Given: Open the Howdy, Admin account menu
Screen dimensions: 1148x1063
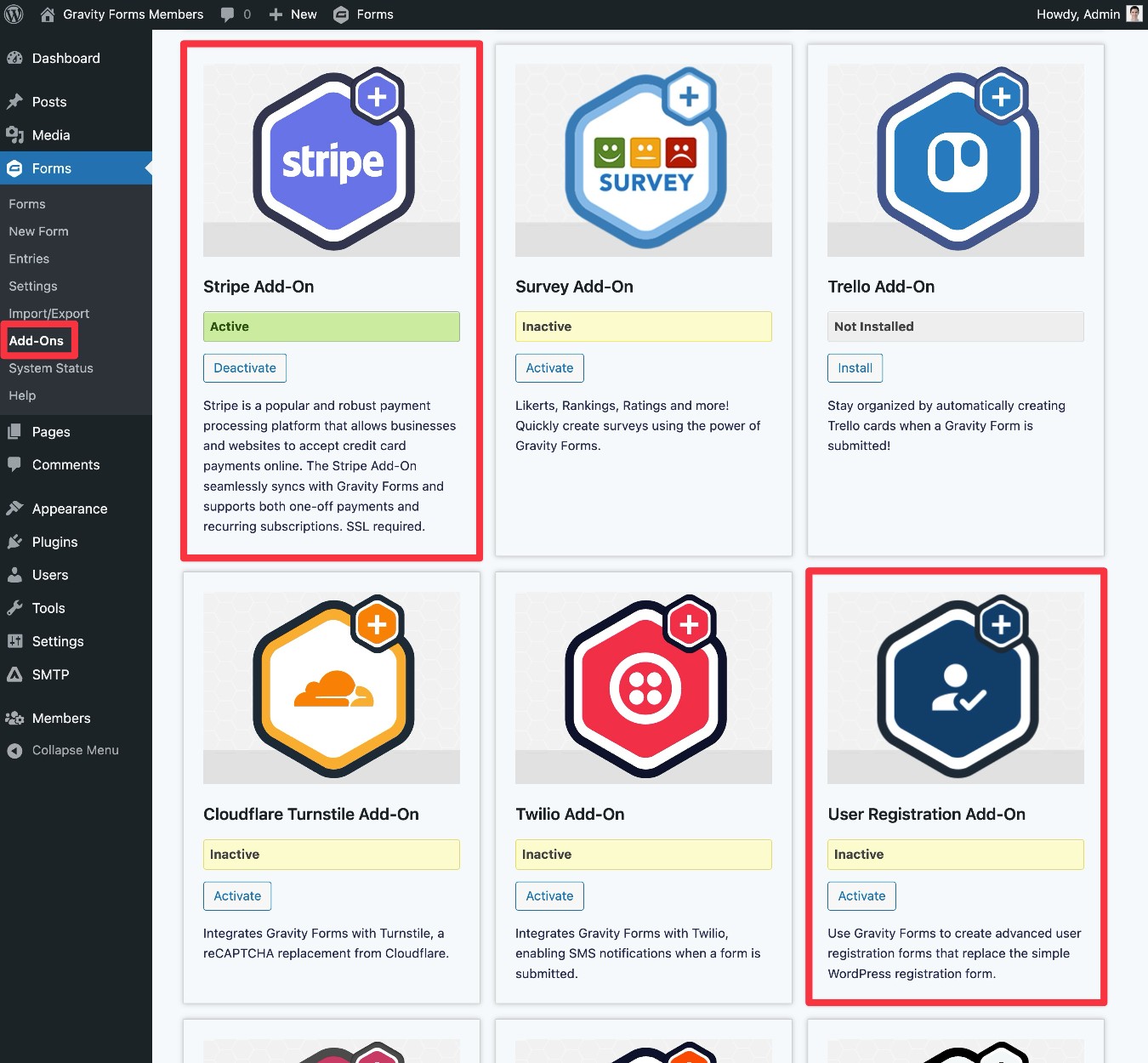Looking at the screenshot, I should click(x=1077, y=14).
